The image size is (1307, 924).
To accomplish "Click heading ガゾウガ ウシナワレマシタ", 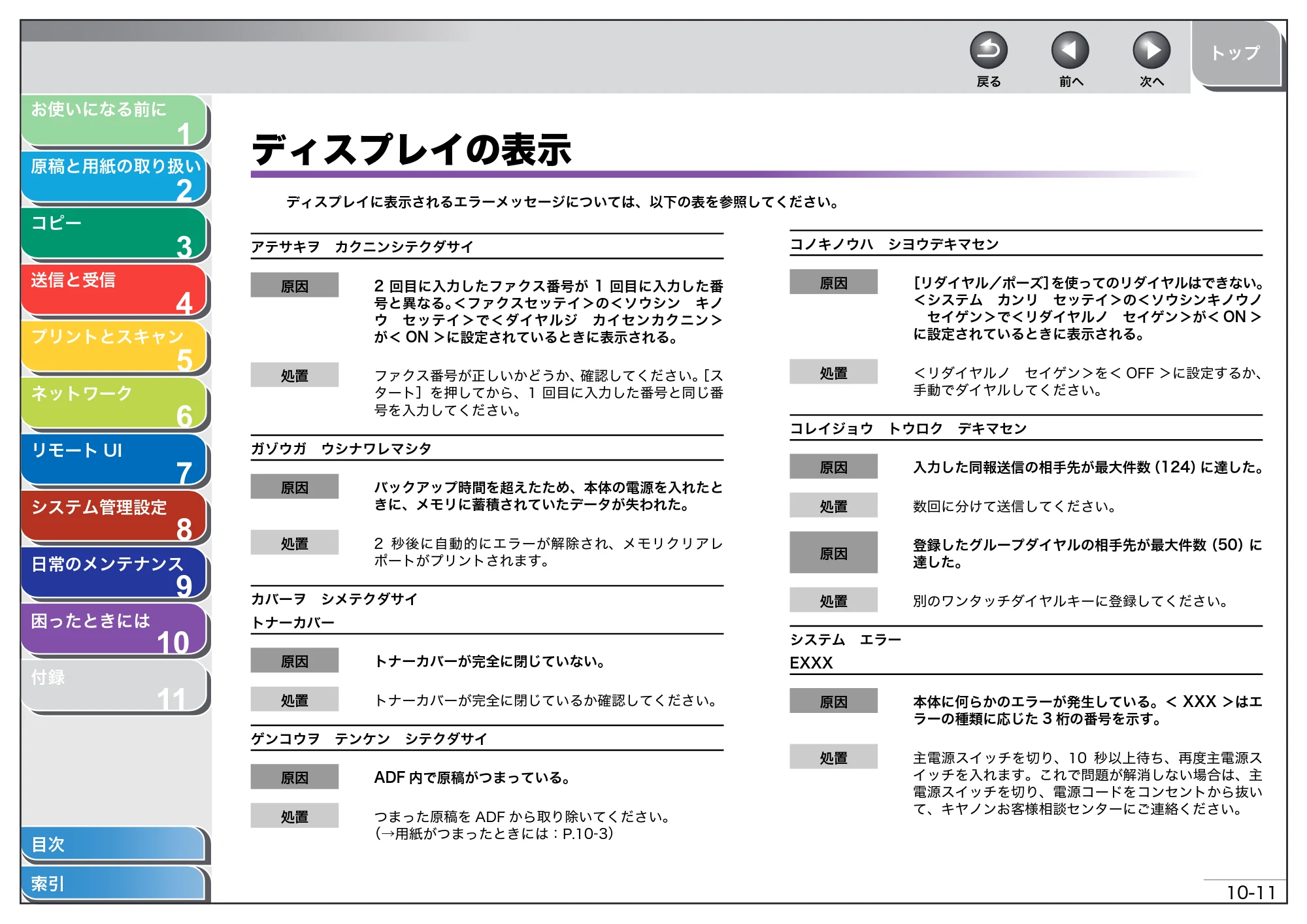I will pyautogui.click(x=341, y=449).
